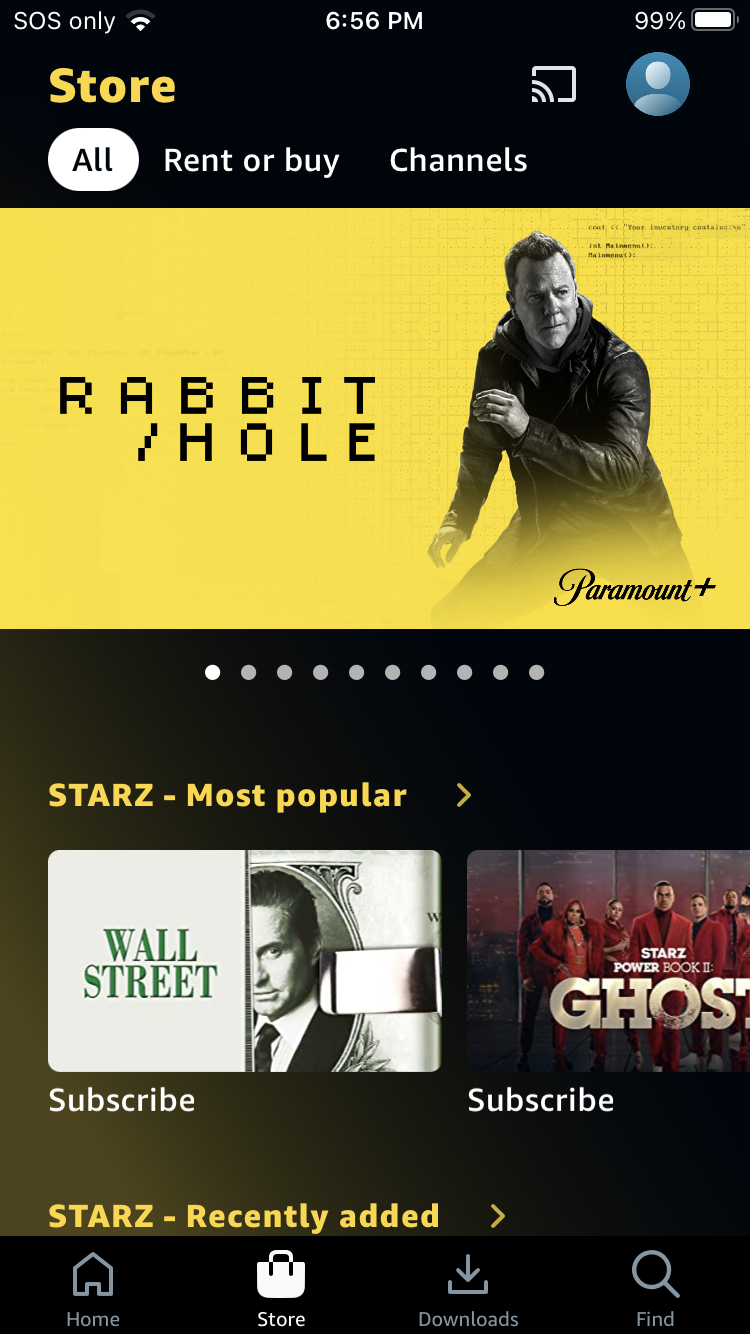Open the STARZ - Most popular heading
This screenshot has height=1334, width=750.
[x=227, y=795]
